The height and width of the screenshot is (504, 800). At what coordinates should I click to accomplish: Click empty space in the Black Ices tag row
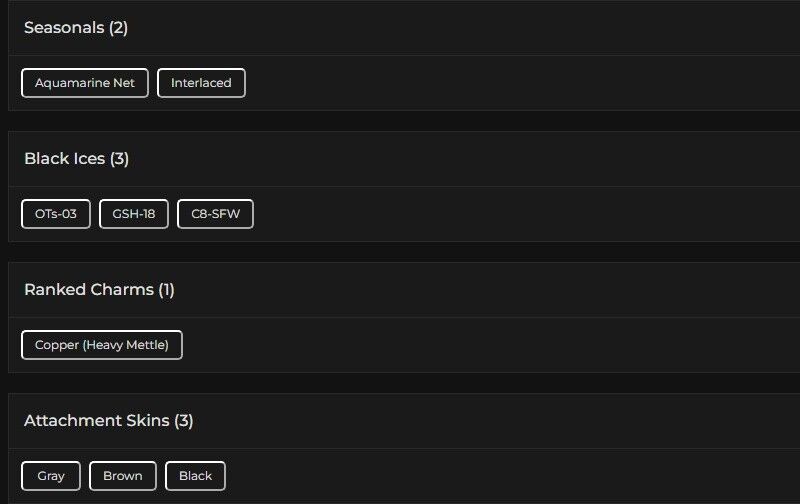point(500,214)
